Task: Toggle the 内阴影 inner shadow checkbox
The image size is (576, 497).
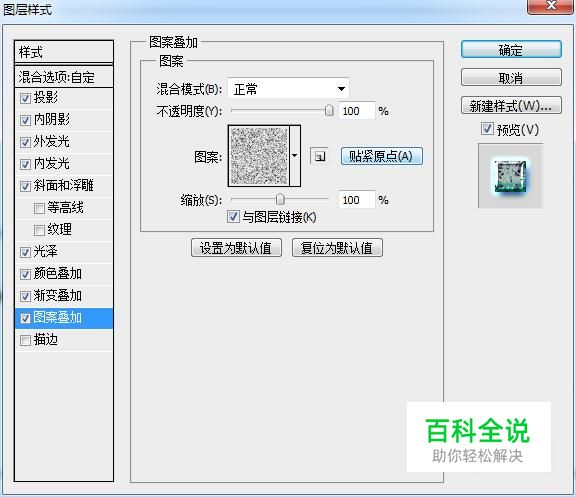Action: pos(25,120)
